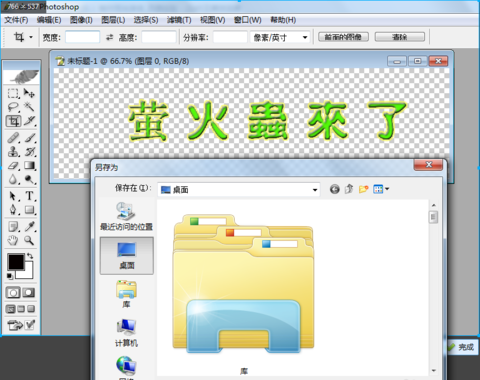Select the Brush tool
The height and width of the screenshot is (380, 480).
pyautogui.click(x=29, y=138)
